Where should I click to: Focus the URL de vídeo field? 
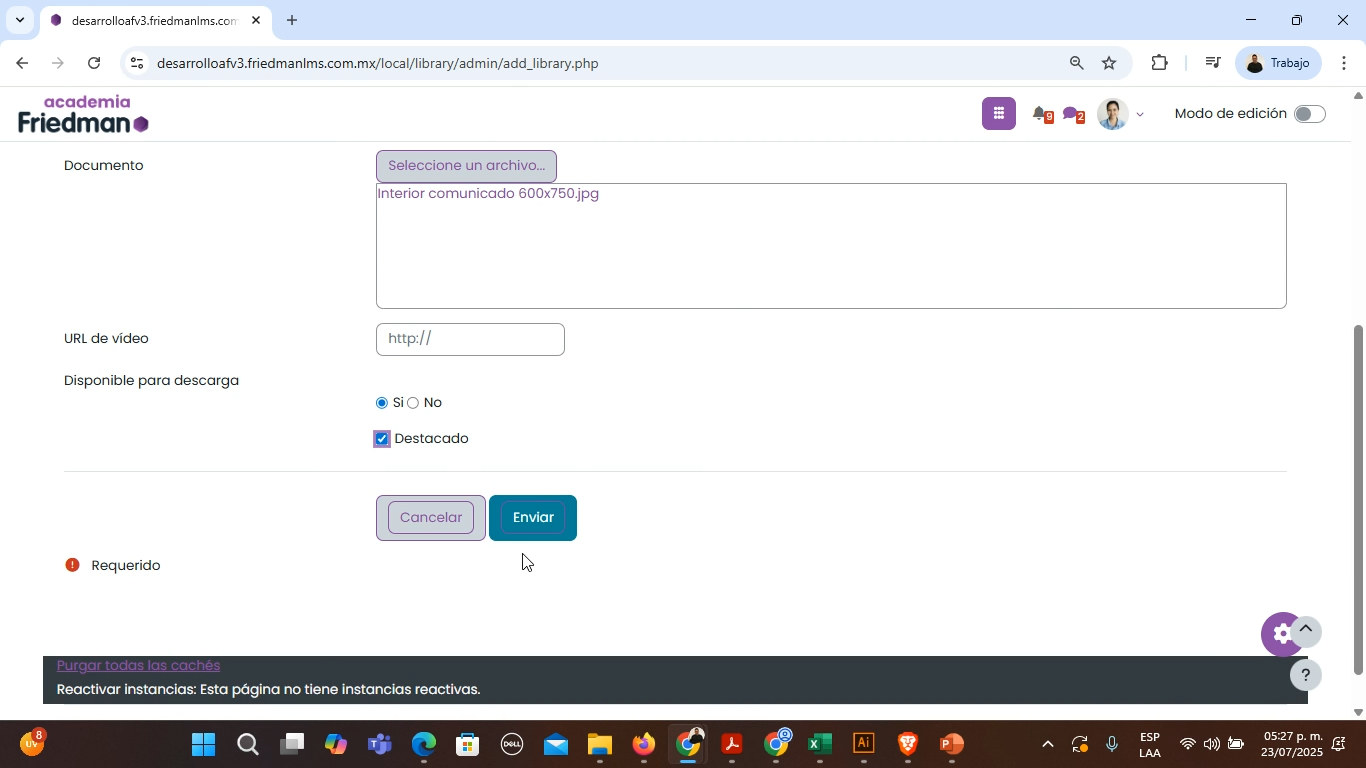click(470, 339)
